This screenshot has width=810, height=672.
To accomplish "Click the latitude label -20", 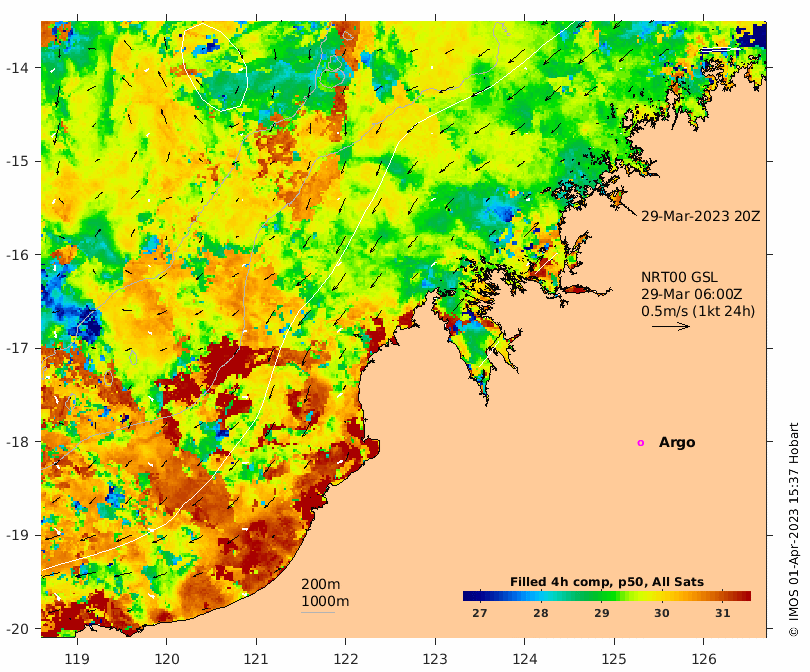I will [x=17, y=629].
